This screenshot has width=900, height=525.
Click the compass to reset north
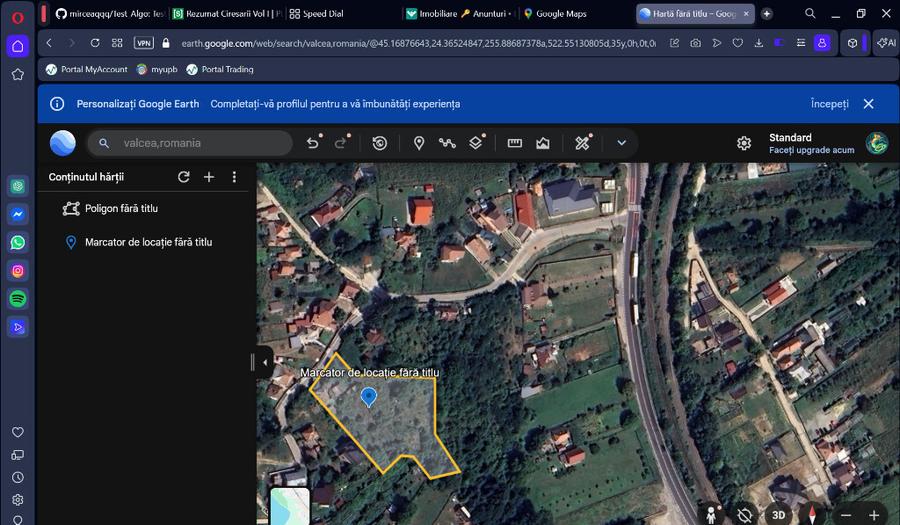click(x=812, y=514)
